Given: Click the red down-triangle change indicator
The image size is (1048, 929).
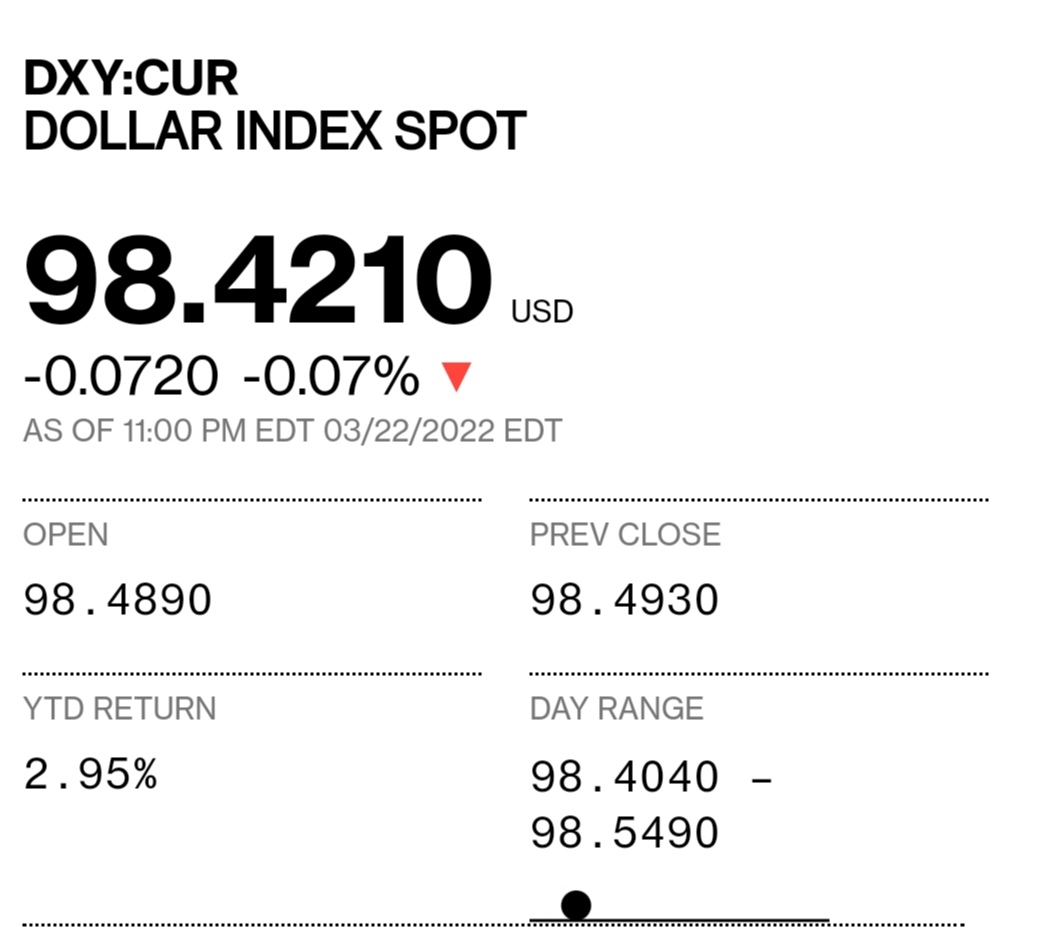Looking at the screenshot, I should [x=457, y=377].
